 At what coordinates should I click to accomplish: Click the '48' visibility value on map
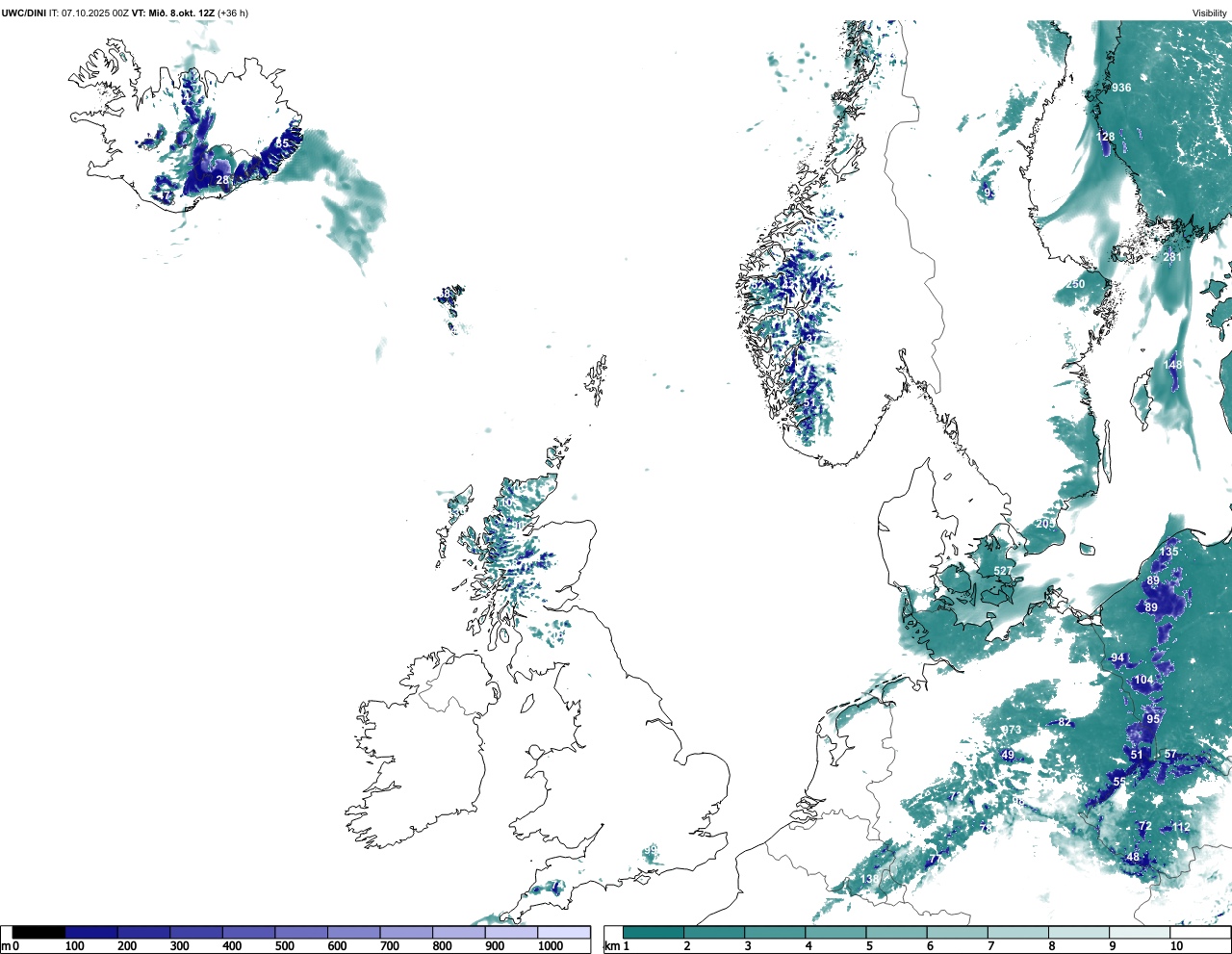1133,857
